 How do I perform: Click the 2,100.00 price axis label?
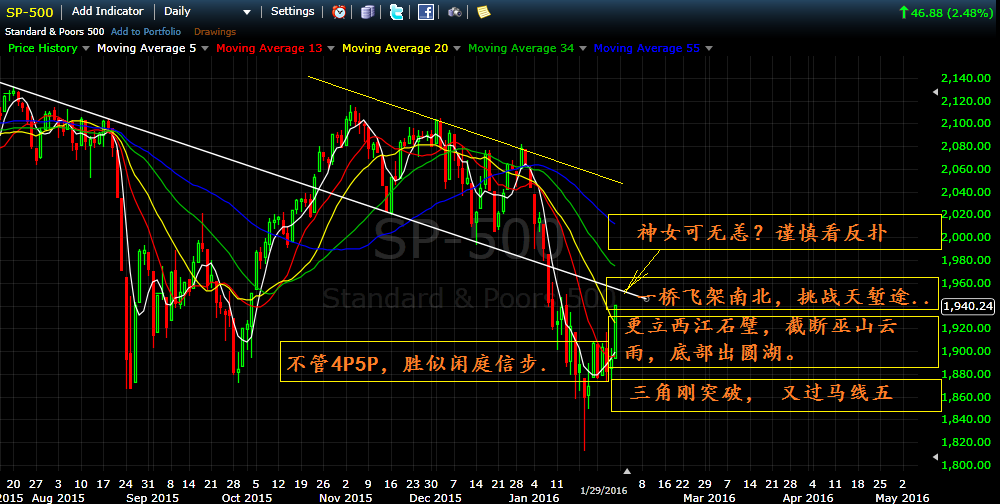point(965,123)
